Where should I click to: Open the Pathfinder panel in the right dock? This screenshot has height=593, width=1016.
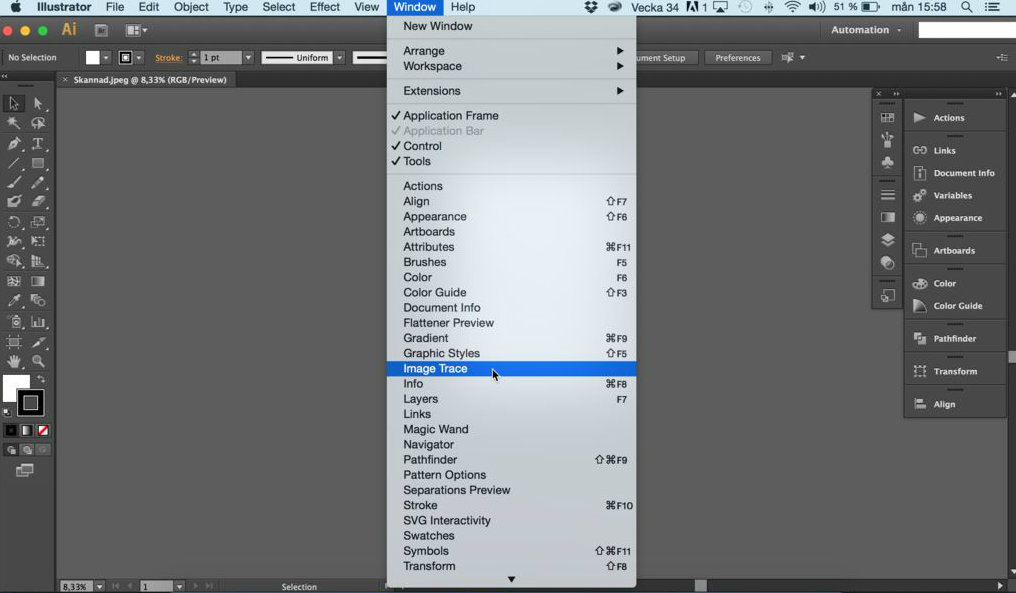[955, 338]
